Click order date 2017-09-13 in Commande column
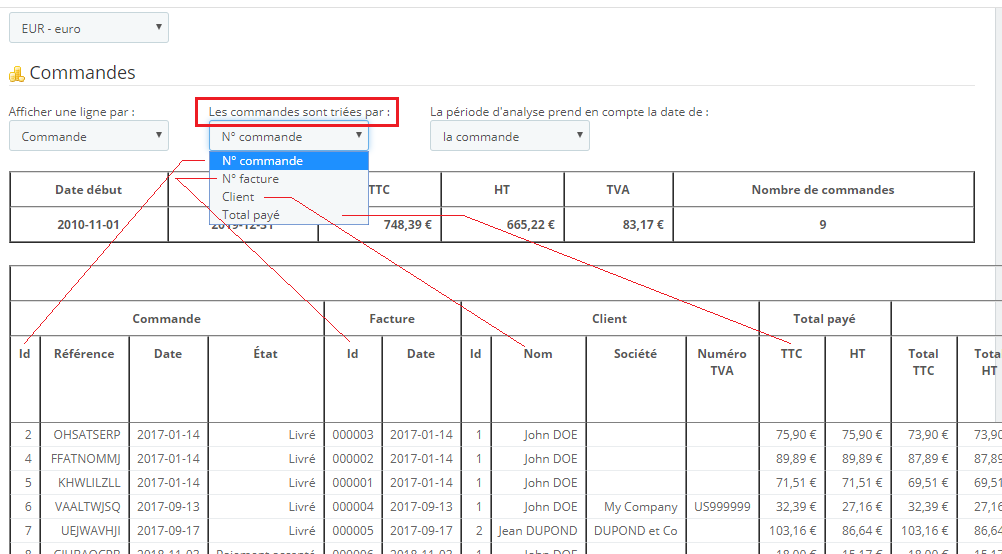 coord(168,507)
